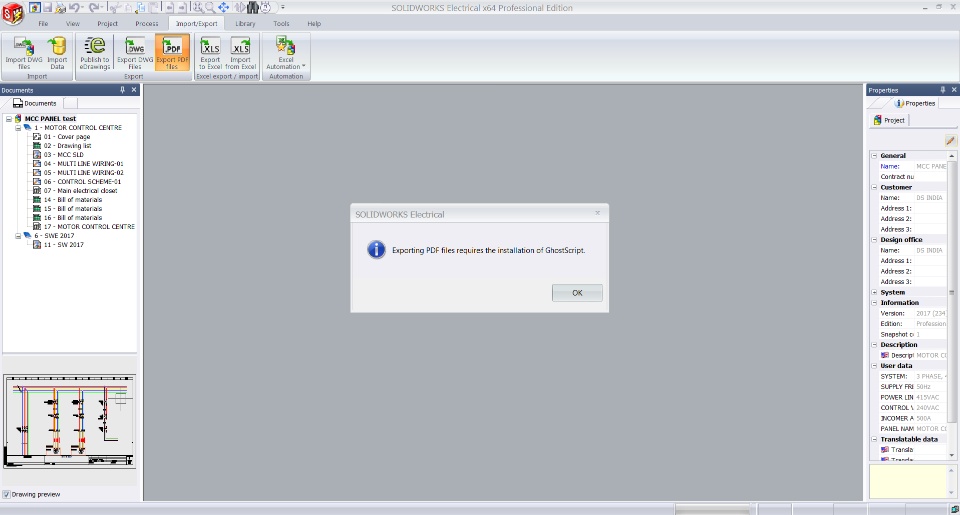Click the Zoom extents magnifier icon

(x=198, y=8)
